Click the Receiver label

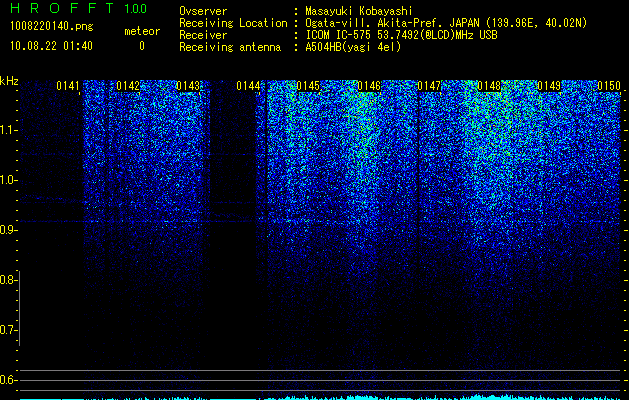(x=203, y=35)
